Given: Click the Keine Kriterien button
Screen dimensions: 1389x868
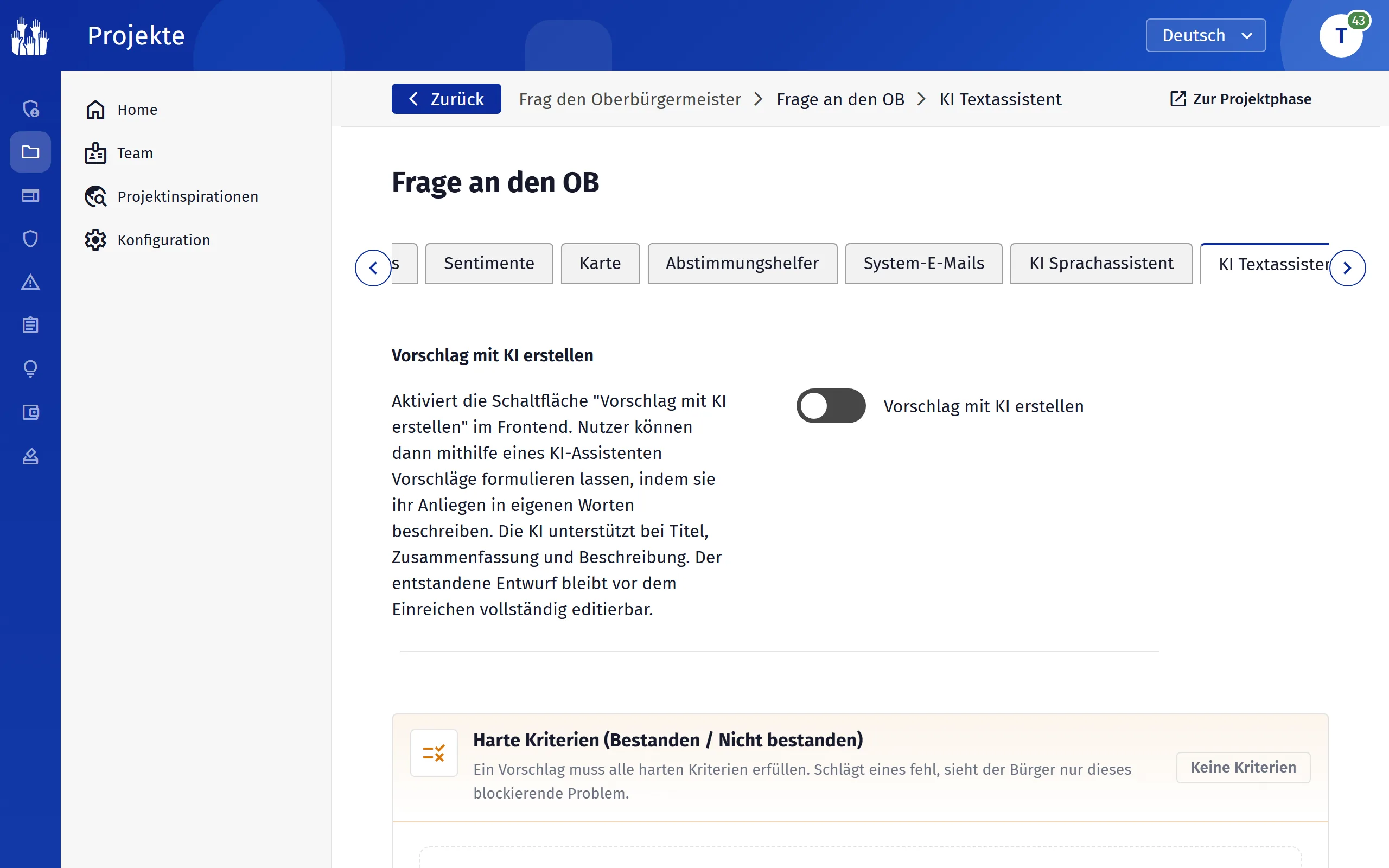Looking at the screenshot, I should (1243, 768).
